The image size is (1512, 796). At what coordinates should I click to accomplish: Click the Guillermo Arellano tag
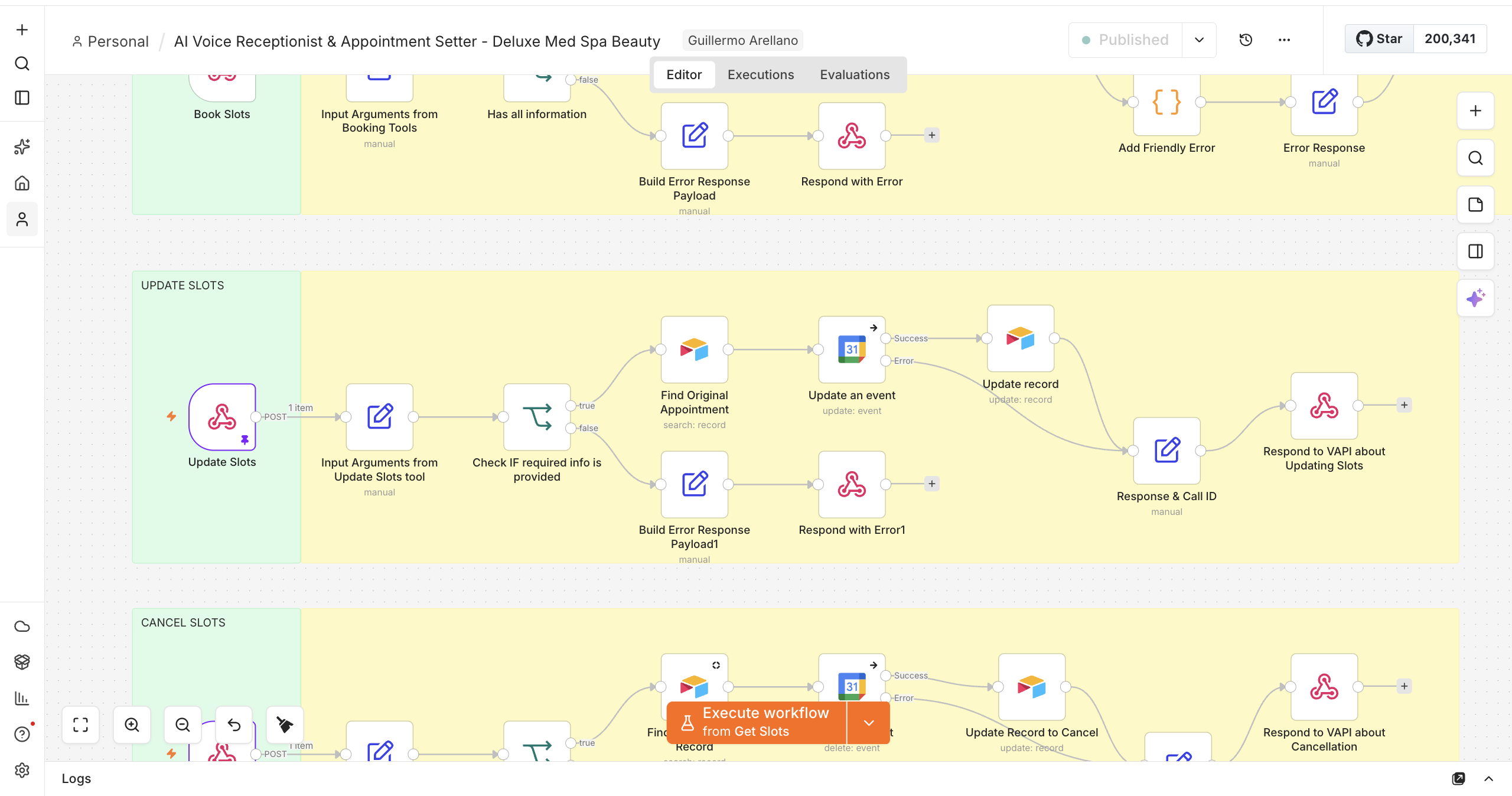(742, 40)
